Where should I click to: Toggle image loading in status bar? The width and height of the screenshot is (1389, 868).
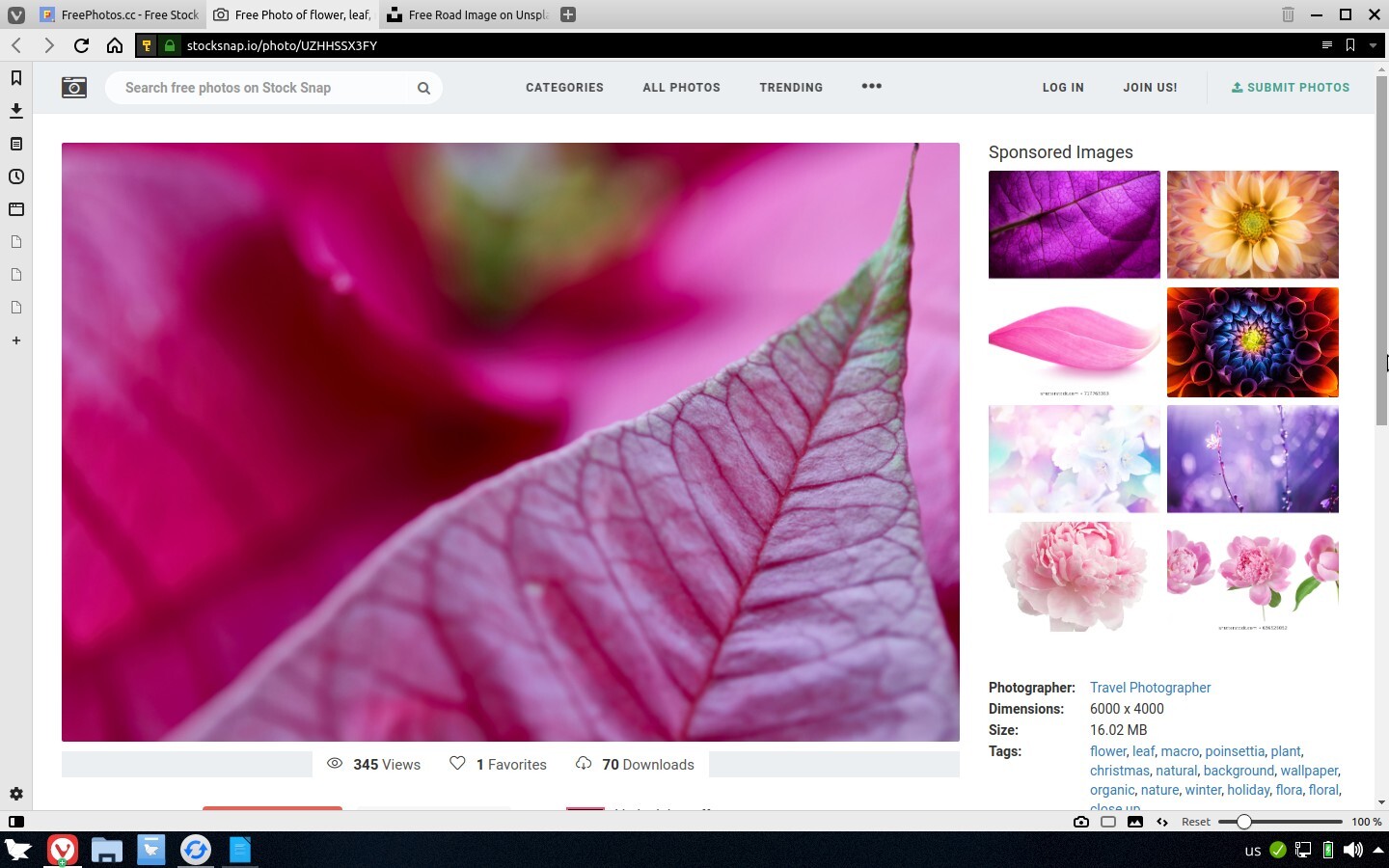(1135, 822)
